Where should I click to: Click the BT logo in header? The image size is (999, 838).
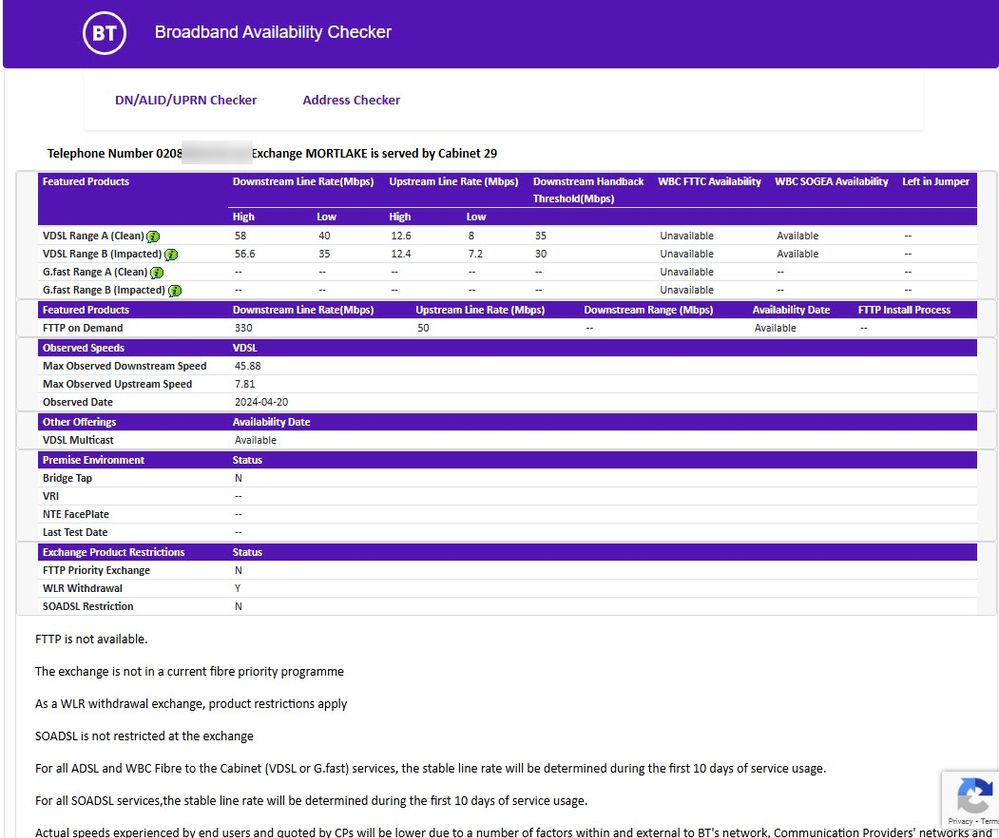pos(104,33)
